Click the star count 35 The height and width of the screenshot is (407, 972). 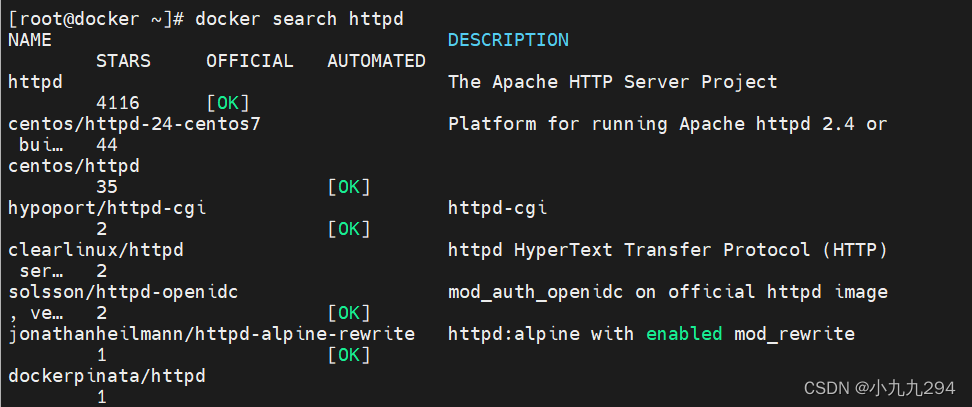point(107,187)
